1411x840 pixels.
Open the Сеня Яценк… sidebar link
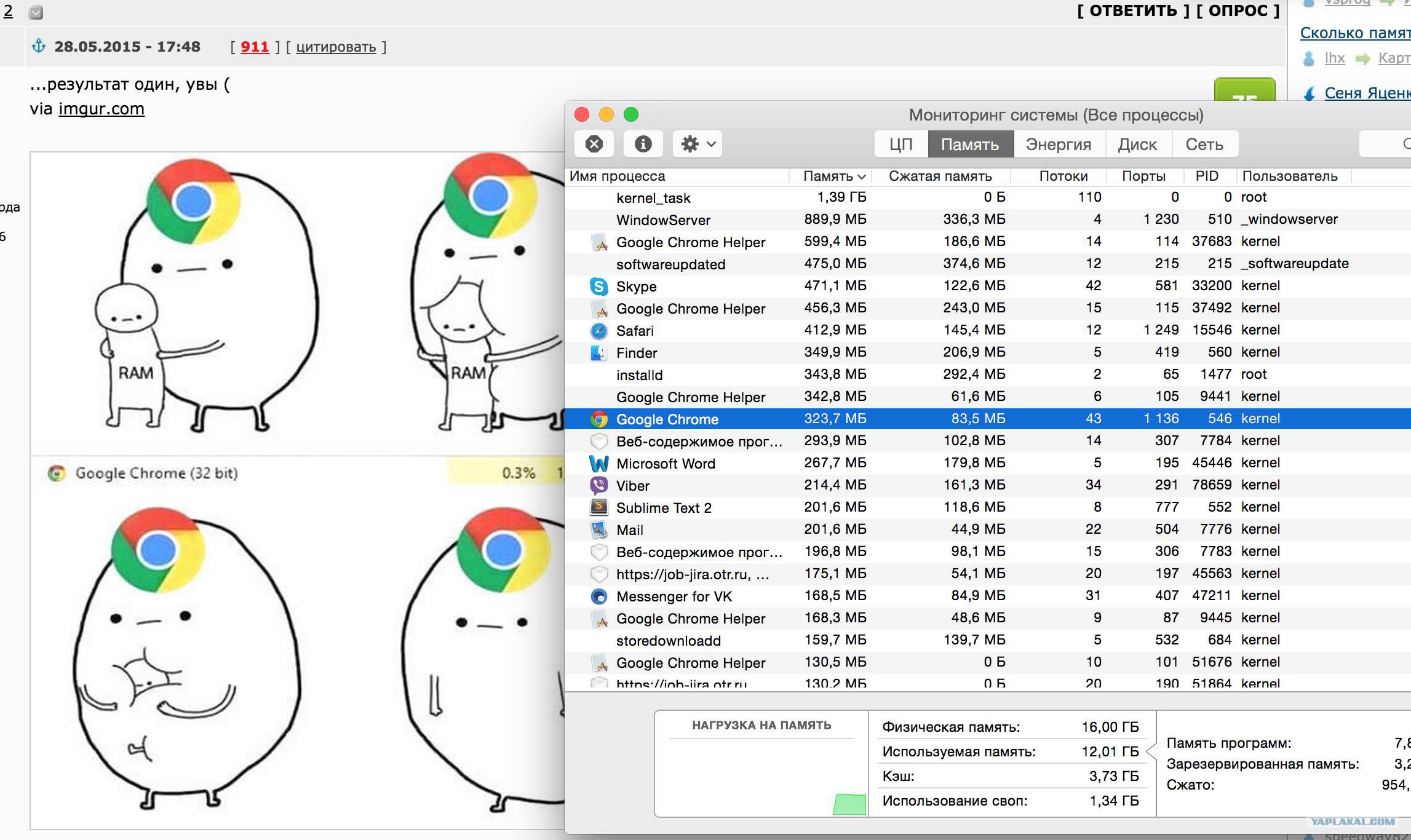coord(1367,93)
